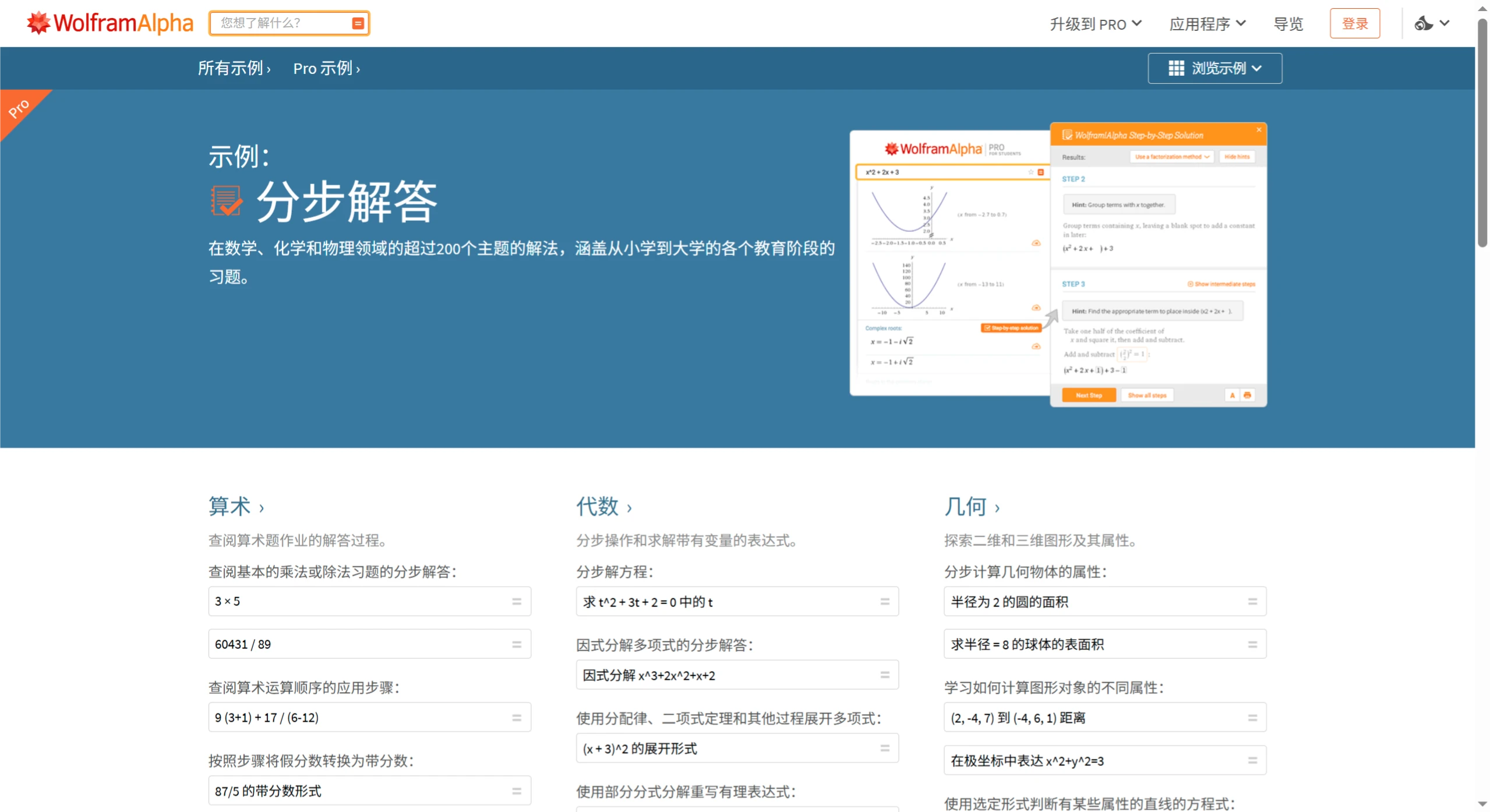Click the equals icon in the 因式分解 row
This screenshot has width=1490, height=812.
point(885,675)
